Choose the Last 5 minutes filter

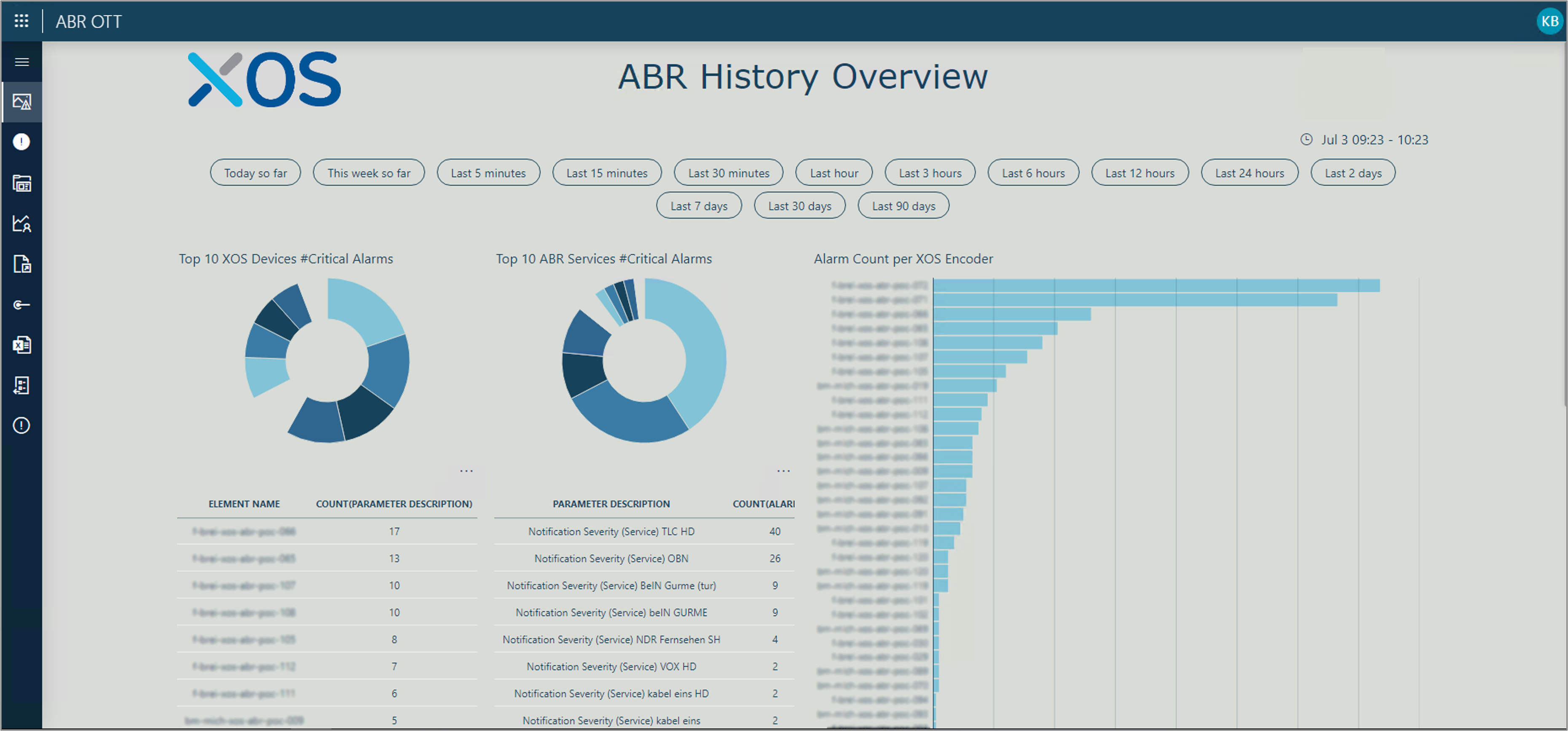(488, 173)
